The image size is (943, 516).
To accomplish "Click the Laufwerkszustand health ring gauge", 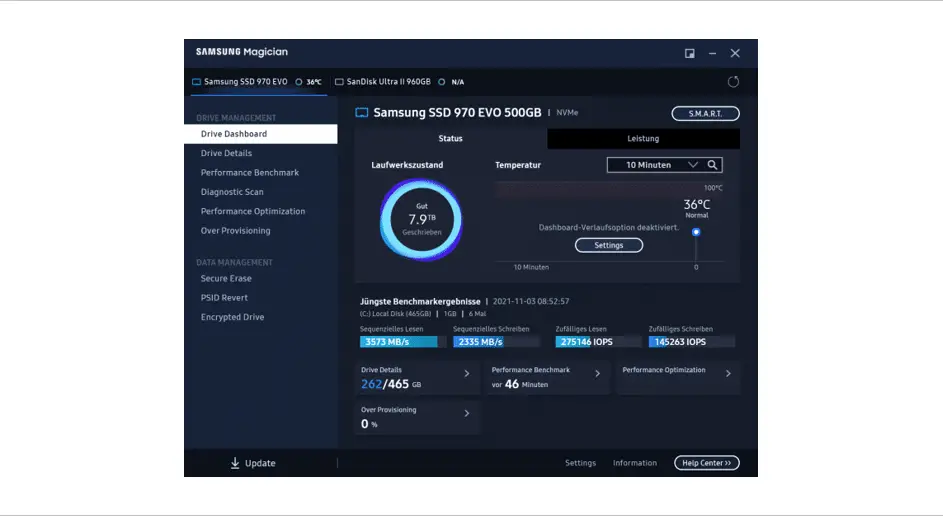I will [421, 220].
